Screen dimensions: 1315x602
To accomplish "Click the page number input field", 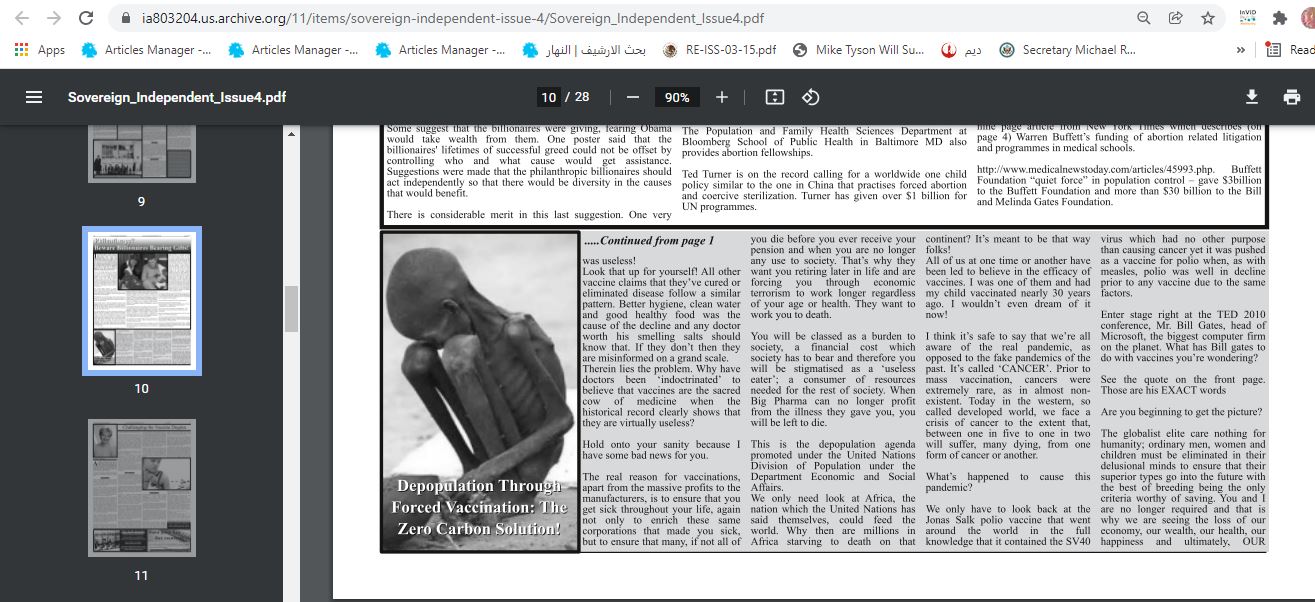I will click(x=548, y=97).
